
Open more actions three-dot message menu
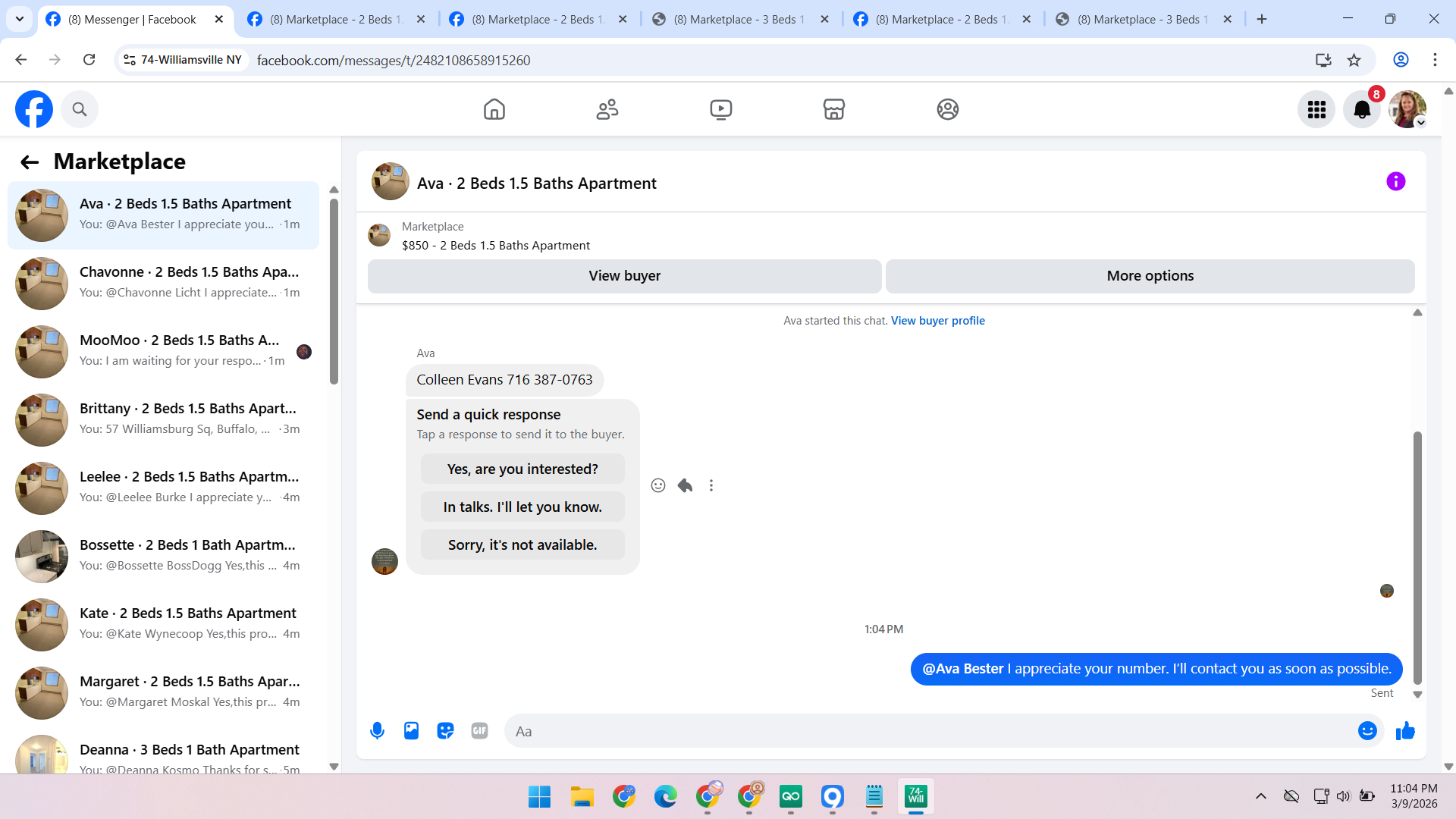point(711,485)
